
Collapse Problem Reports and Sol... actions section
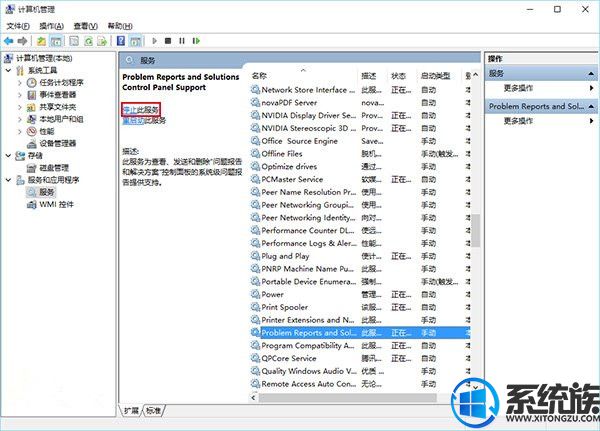pos(591,106)
